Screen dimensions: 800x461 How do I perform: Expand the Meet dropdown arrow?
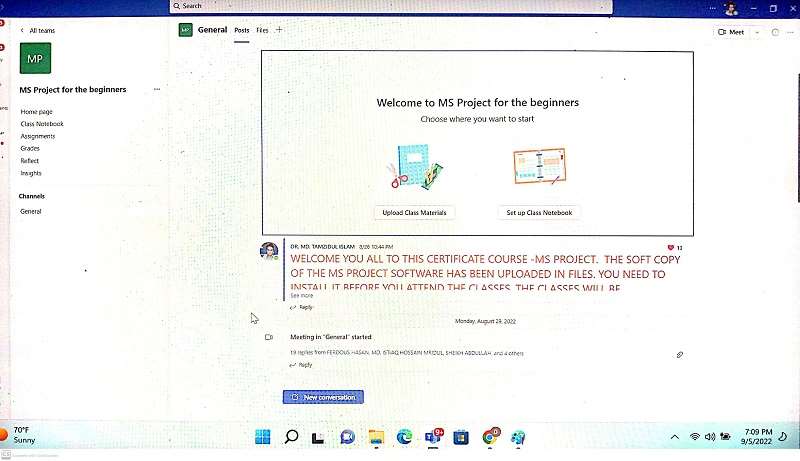[x=757, y=32]
